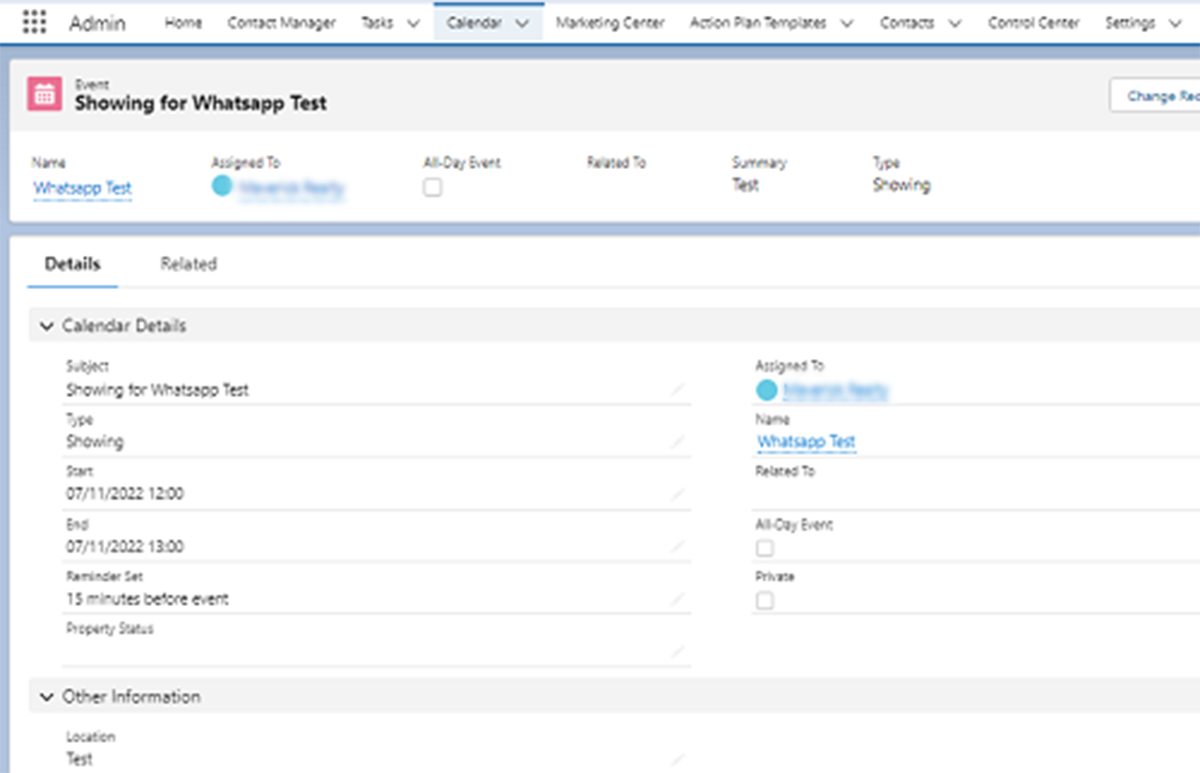
Task: Open Whatsapp Test link in header
Action: (83, 188)
